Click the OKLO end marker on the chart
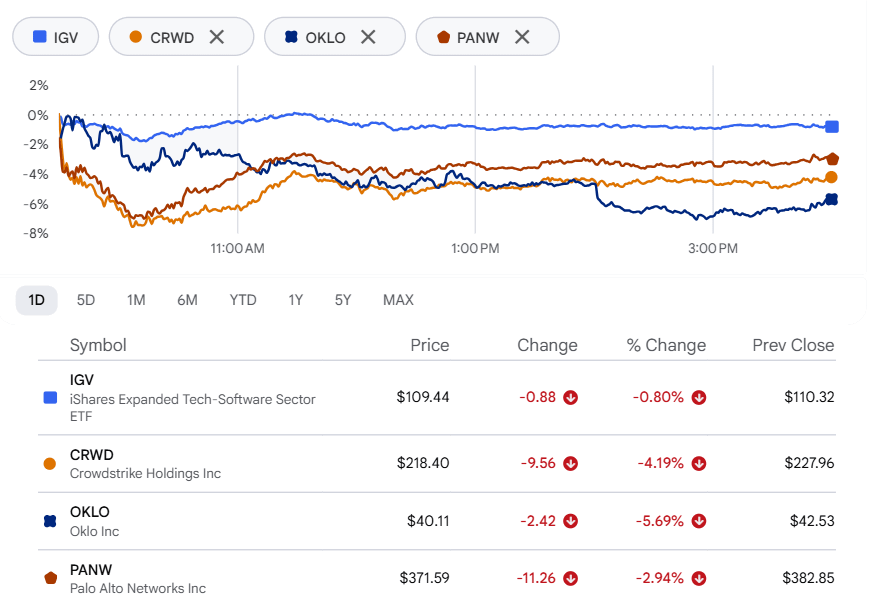 [831, 199]
